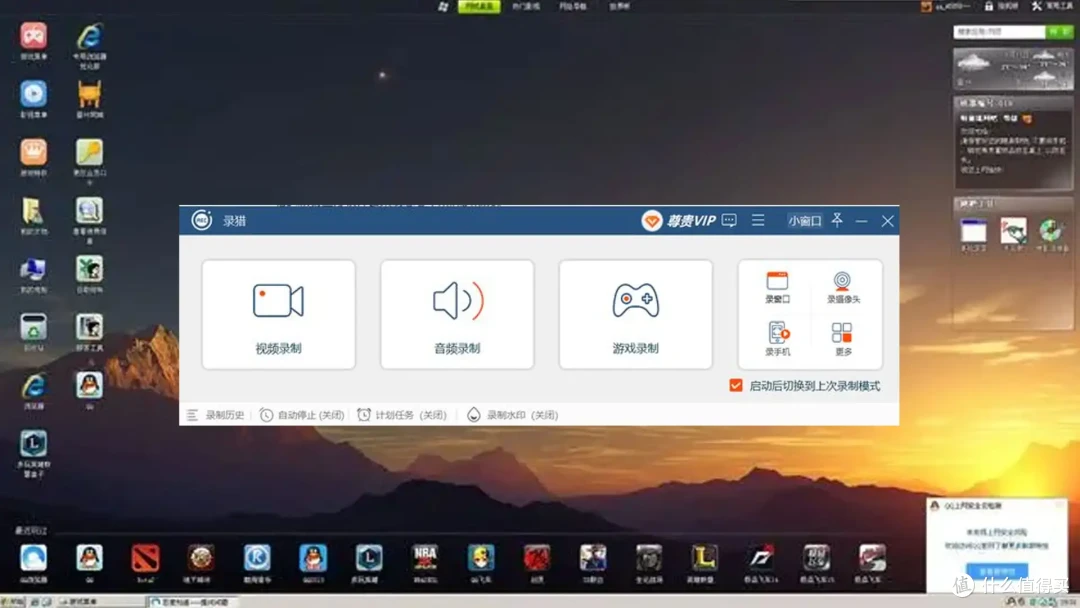Switch to 小窗口 mini window mode
The image size is (1080, 608).
coord(804,221)
